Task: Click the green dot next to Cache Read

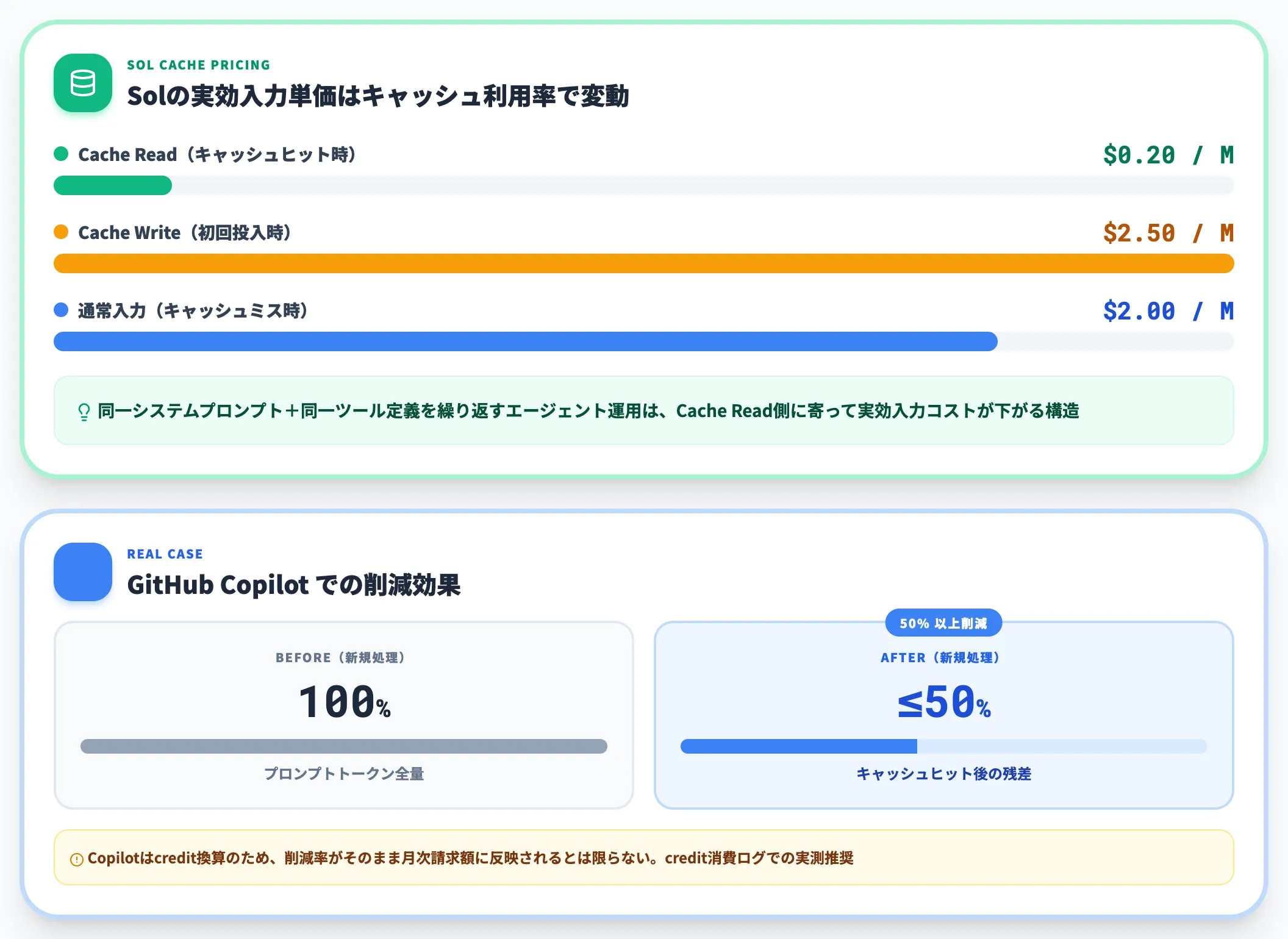Action: click(x=61, y=154)
